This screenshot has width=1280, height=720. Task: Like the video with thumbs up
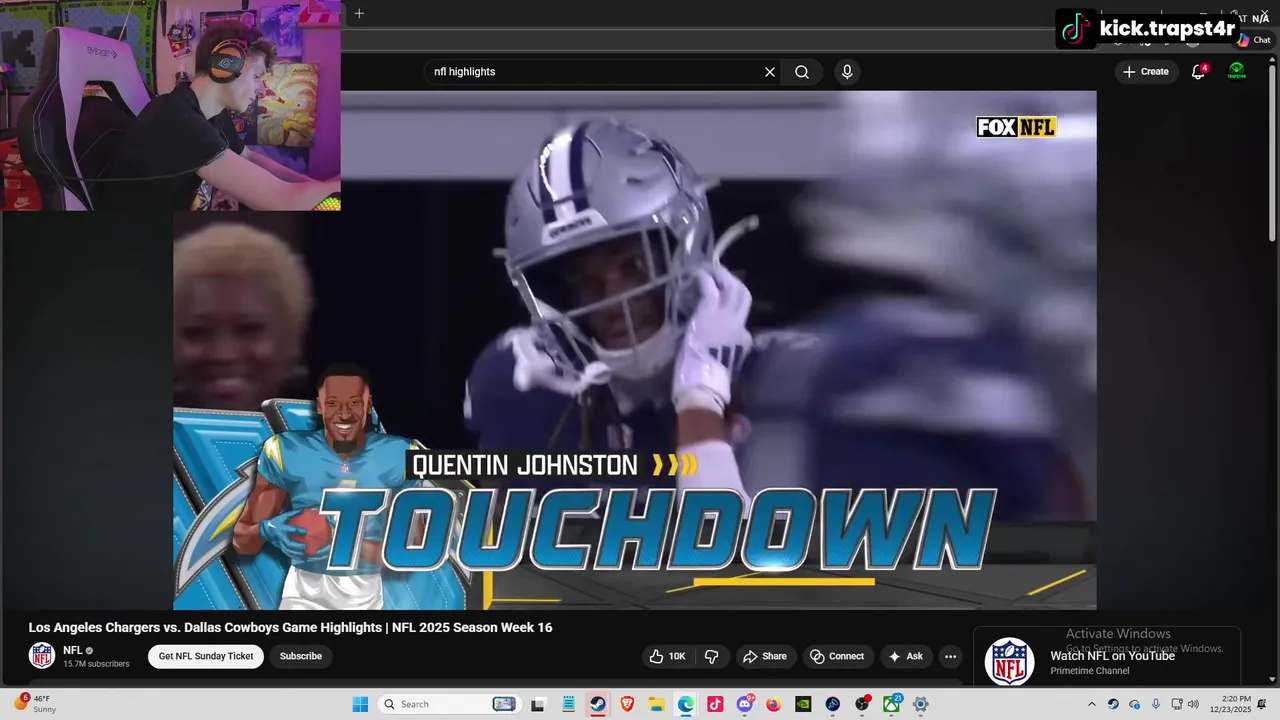coord(667,656)
